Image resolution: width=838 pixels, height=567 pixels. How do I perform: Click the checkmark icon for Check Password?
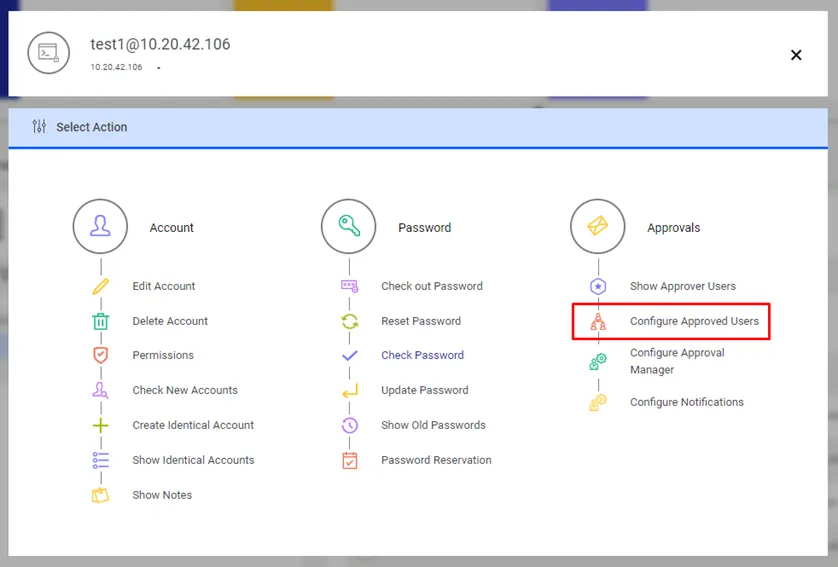[350, 355]
